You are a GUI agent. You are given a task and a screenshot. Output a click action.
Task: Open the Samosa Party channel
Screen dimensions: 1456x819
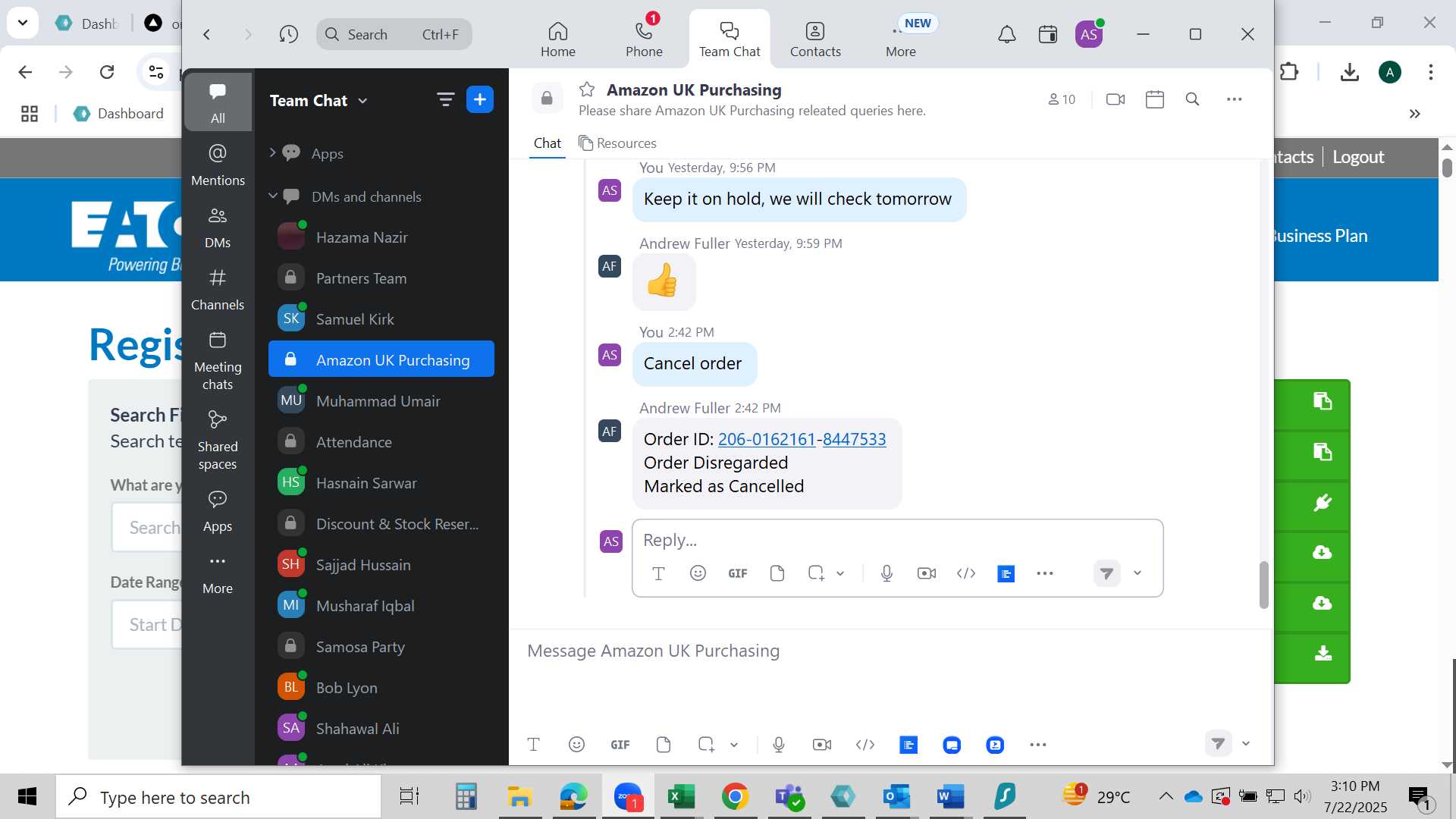(x=381, y=647)
